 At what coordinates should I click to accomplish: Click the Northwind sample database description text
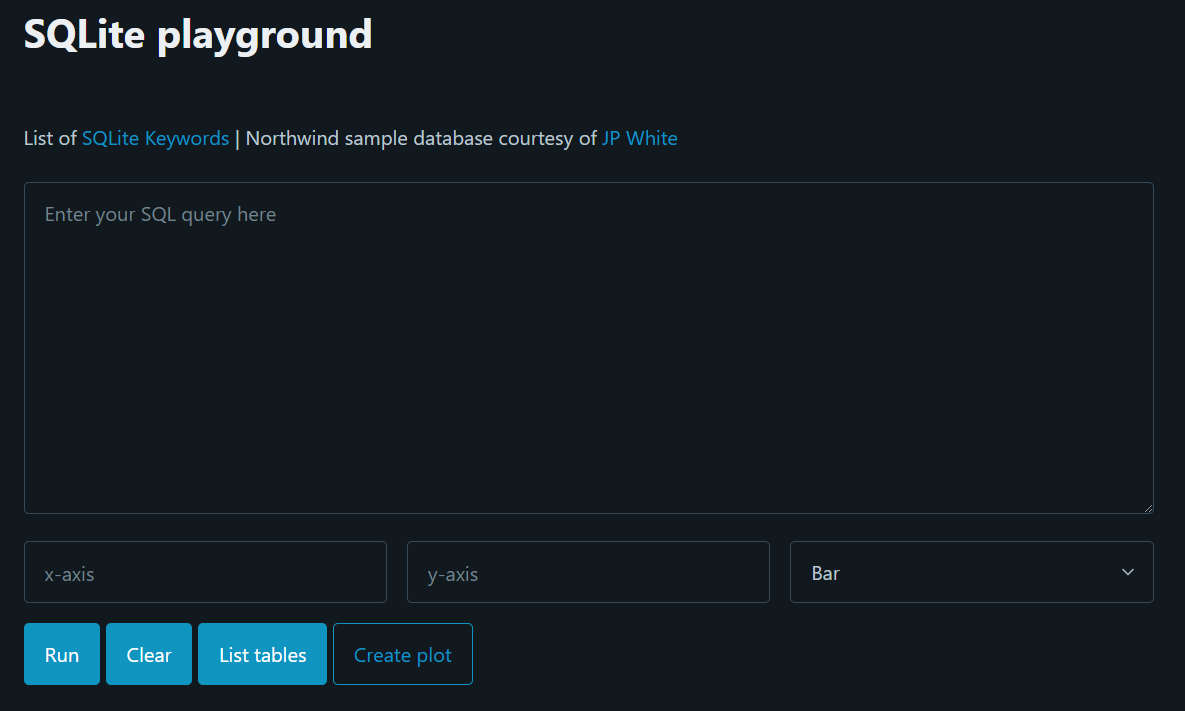point(420,138)
